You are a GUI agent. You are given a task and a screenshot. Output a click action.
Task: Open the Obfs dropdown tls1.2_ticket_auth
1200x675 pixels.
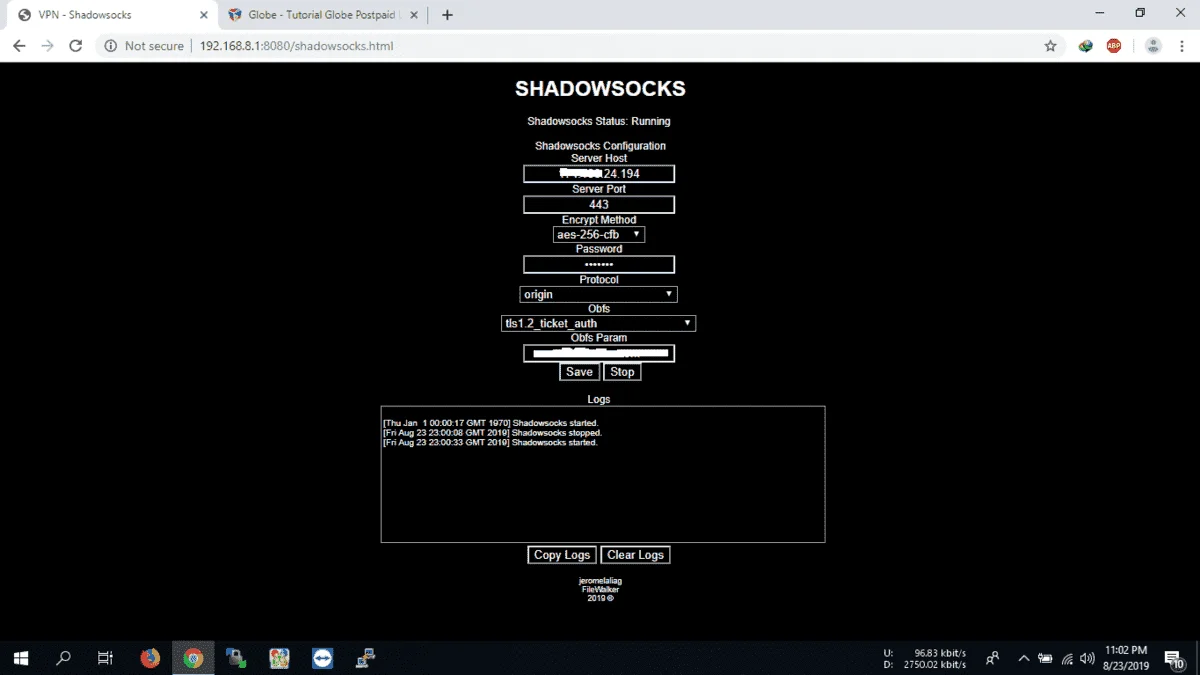click(x=599, y=323)
